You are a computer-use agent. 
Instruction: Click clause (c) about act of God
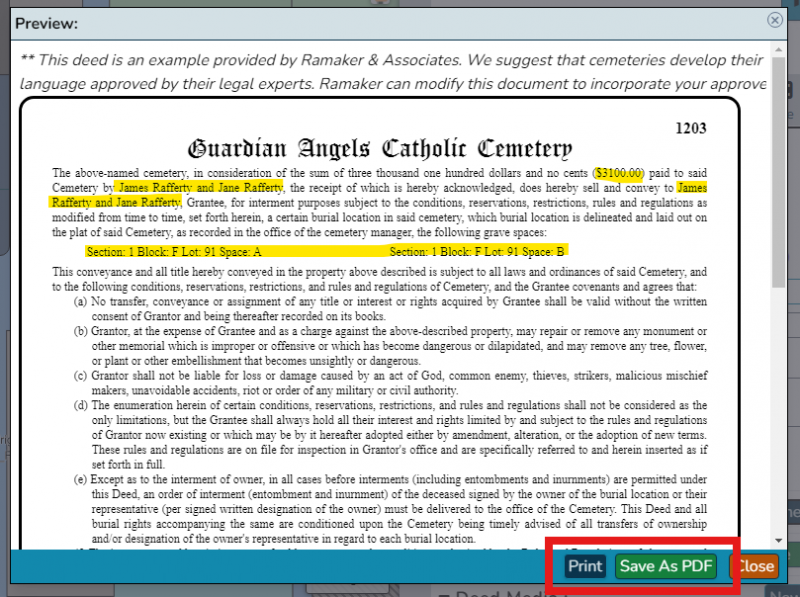390,383
